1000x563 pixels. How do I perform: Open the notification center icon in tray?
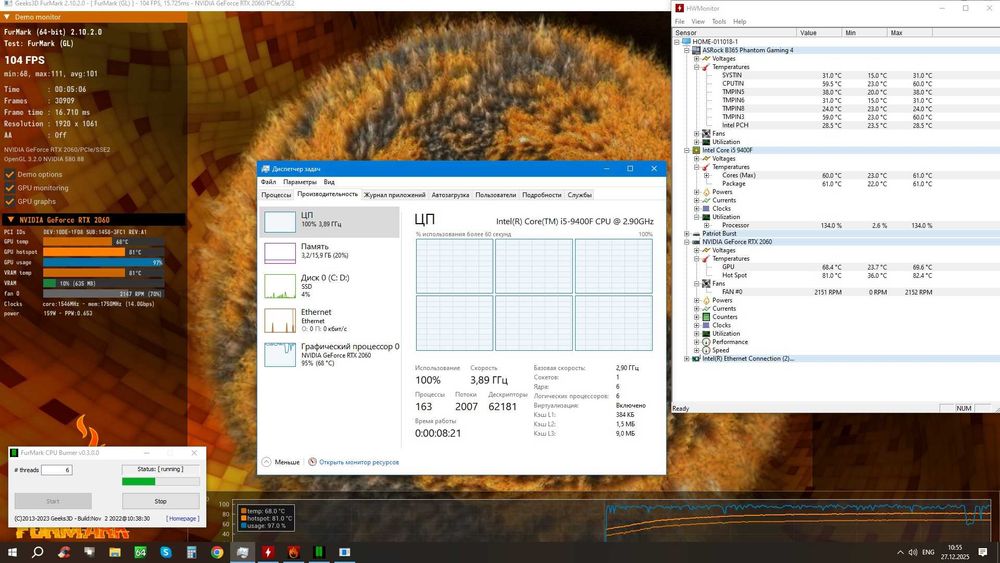(x=983, y=552)
